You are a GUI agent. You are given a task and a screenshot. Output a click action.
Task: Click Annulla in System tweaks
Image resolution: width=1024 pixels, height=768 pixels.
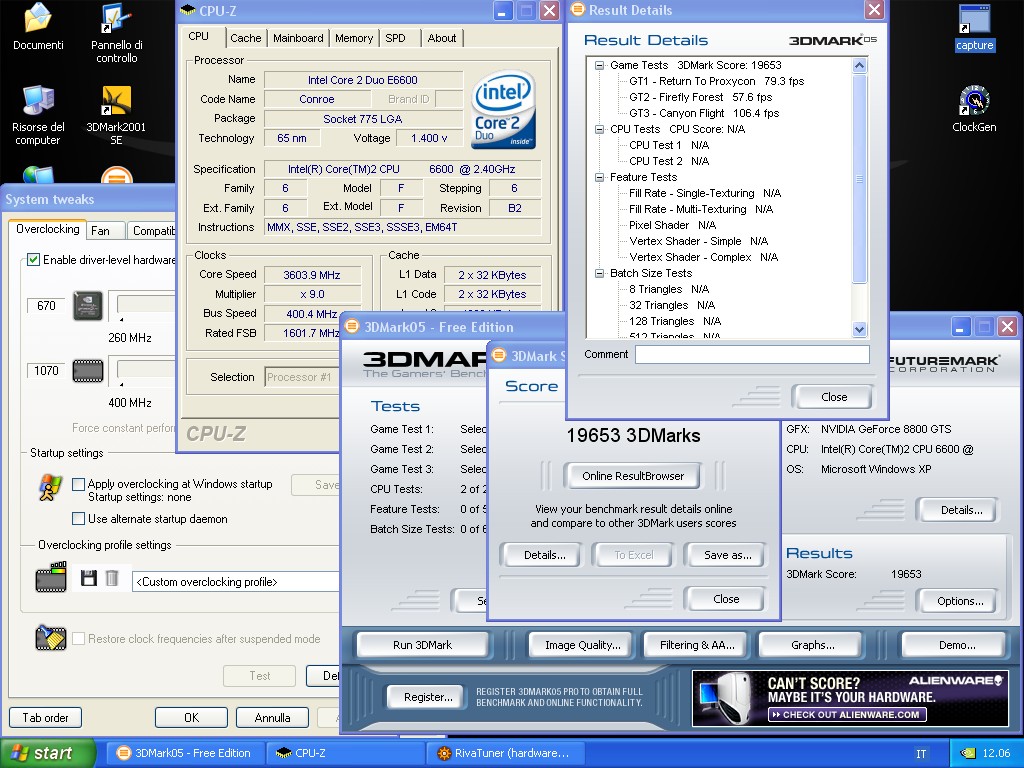pos(272,718)
